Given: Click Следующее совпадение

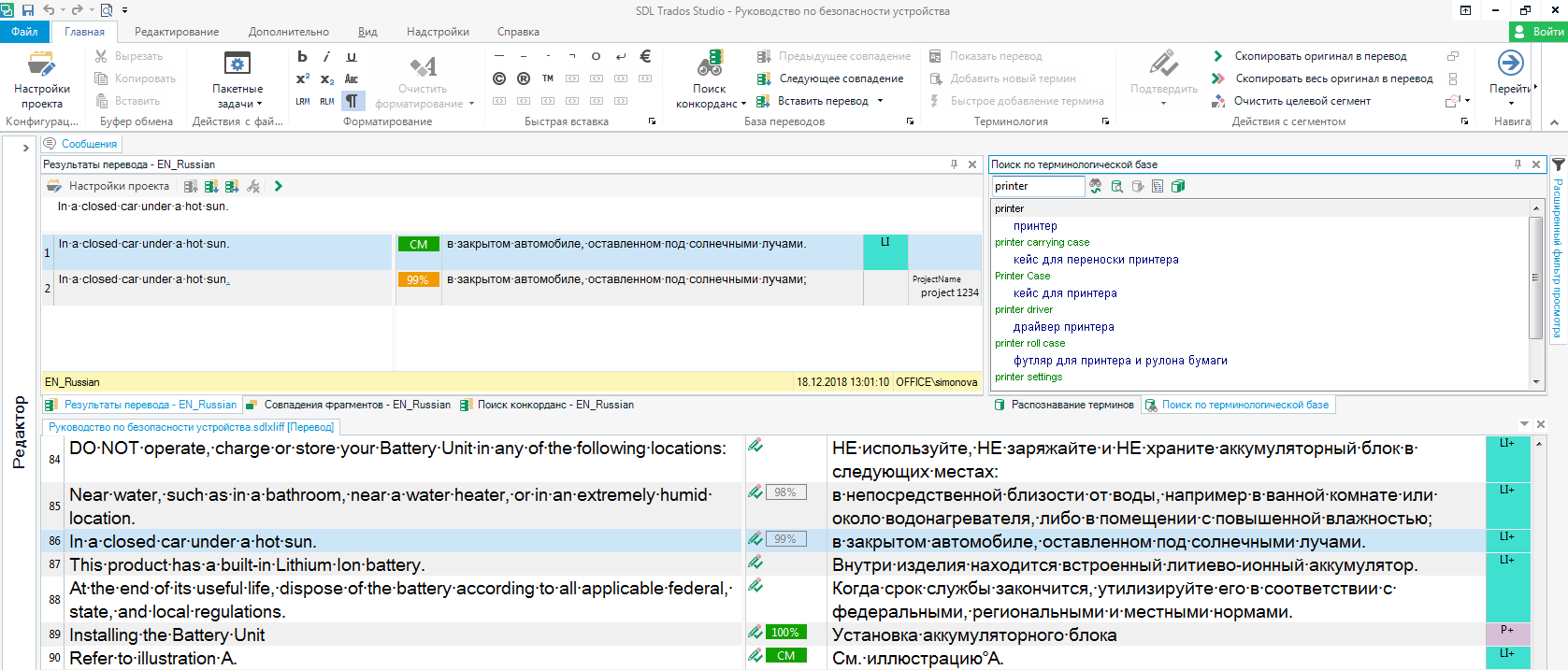Looking at the screenshot, I should (830, 78).
